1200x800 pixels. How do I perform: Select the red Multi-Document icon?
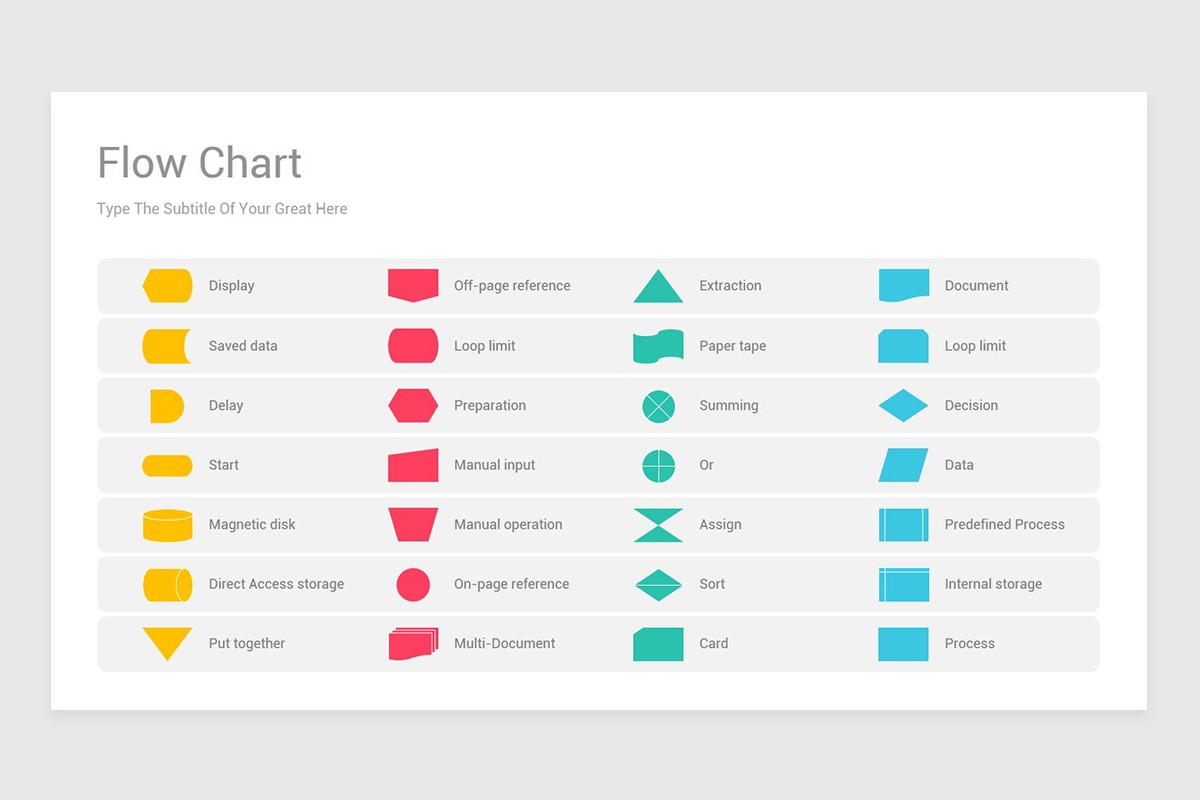pos(413,644)
